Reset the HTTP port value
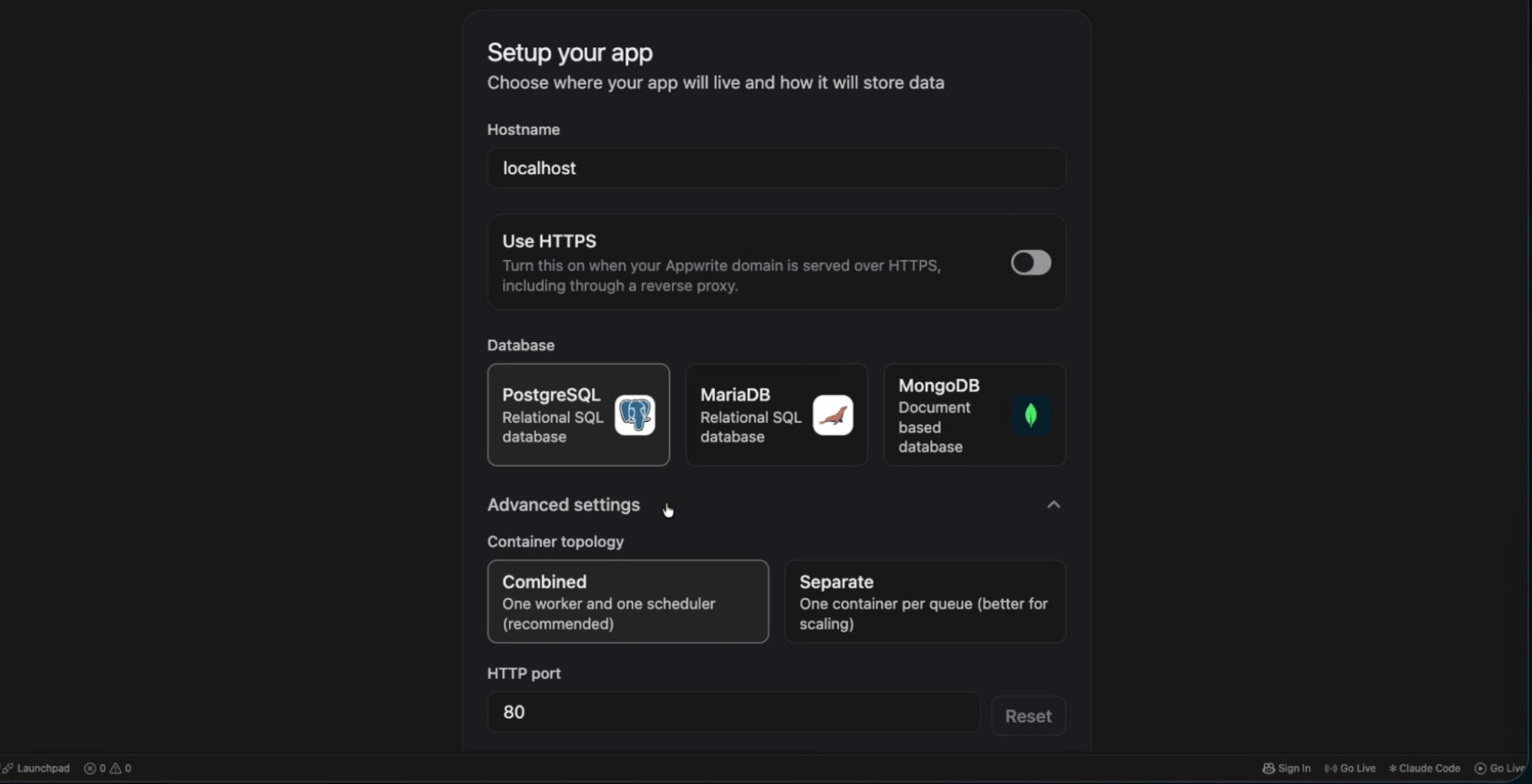 [x=1028, y=716]
